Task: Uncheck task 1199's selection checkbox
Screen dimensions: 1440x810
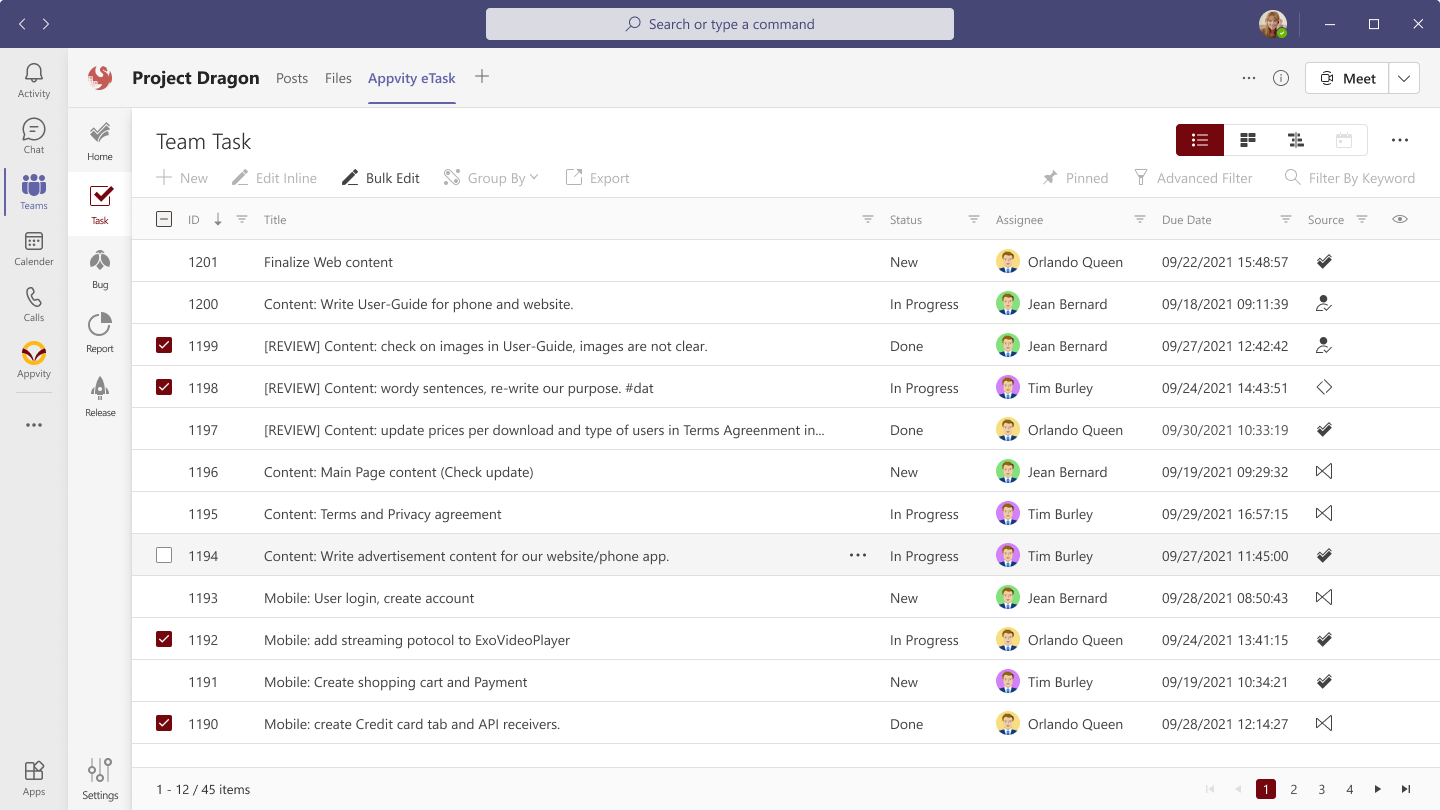Action: (164, 345)
